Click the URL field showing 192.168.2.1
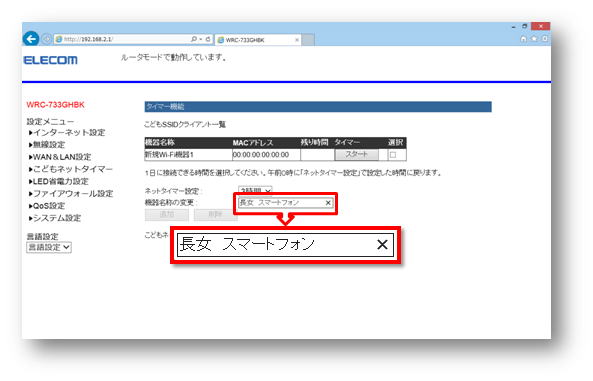 [x=122, y=39]
